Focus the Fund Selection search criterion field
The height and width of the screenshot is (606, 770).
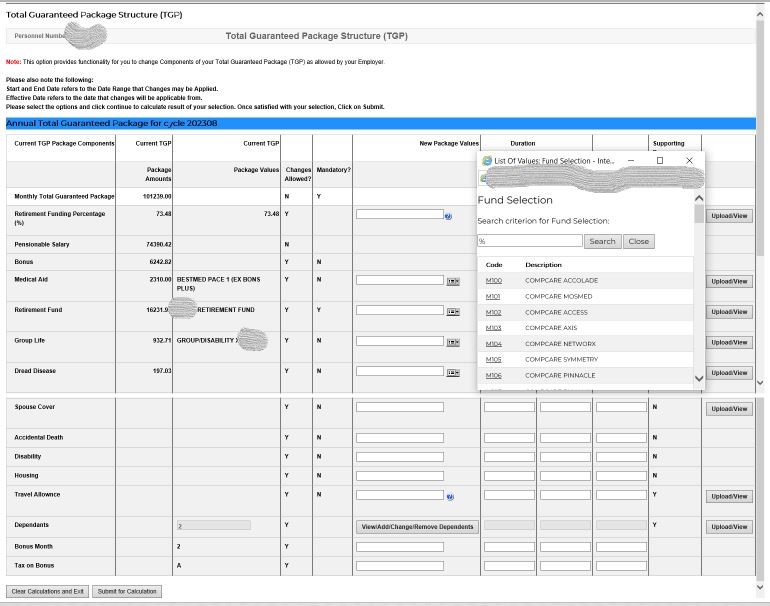coord(529,241)
